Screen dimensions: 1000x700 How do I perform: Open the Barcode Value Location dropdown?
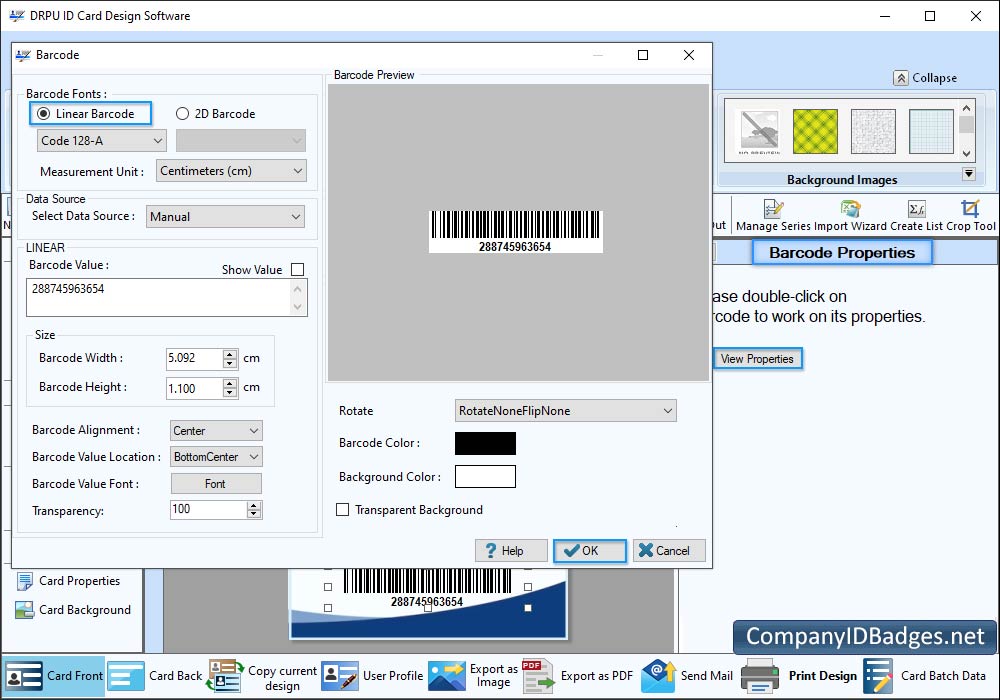click(216, 457)
